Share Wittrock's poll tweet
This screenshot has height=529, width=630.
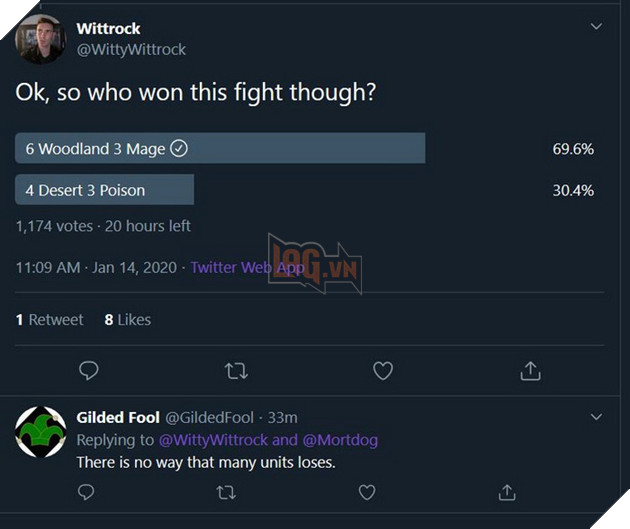coord(530,371)
